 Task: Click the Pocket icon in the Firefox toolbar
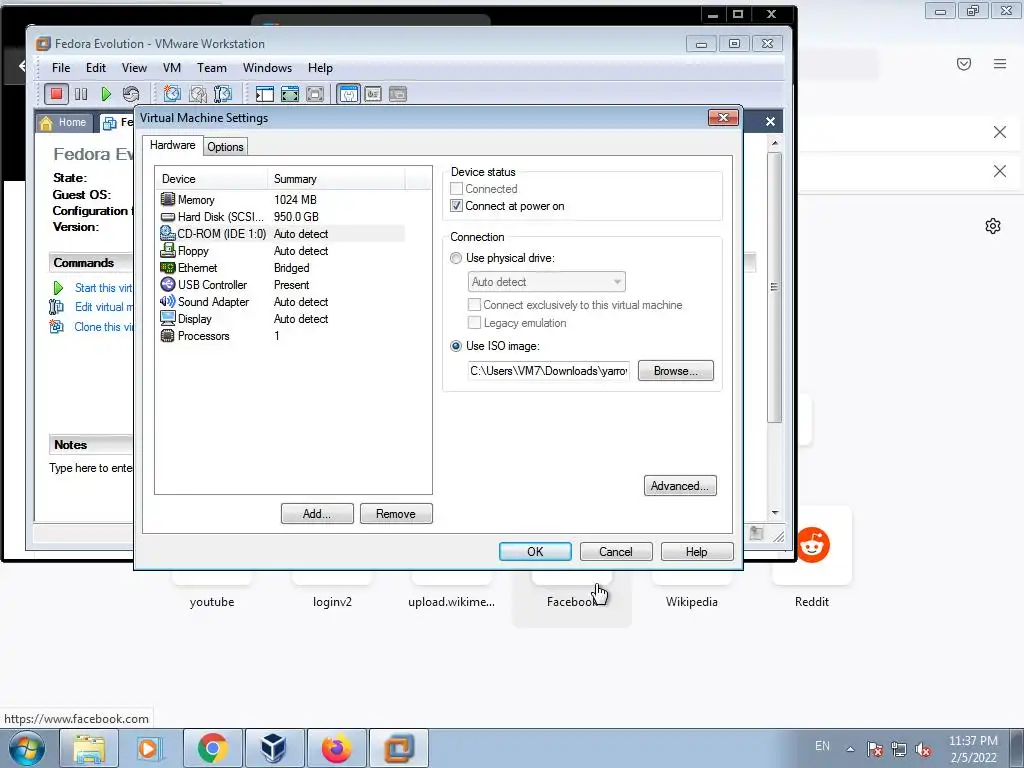tap(964, 64)
